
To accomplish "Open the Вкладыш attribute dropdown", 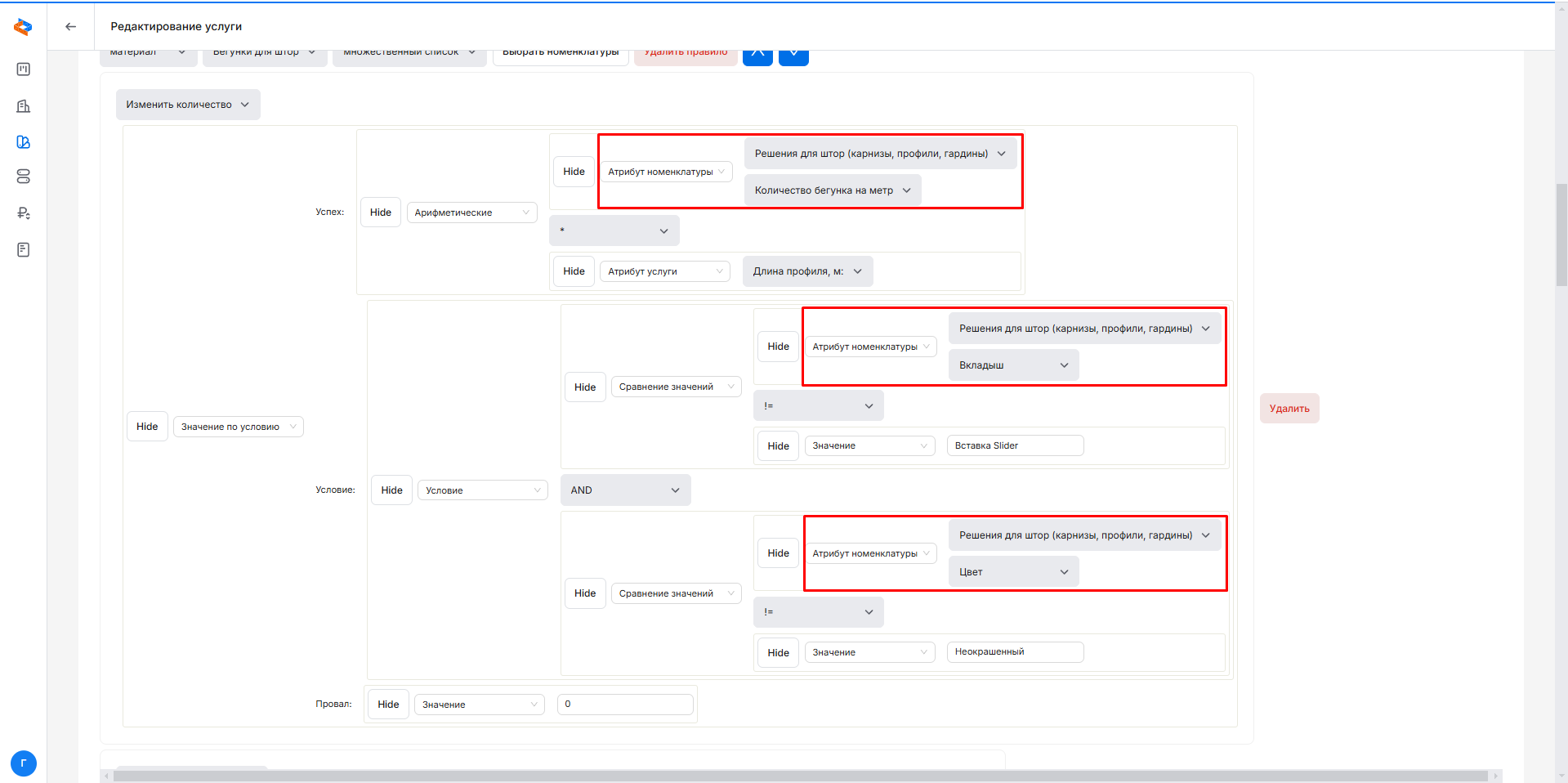I will tap(1013, 365).
